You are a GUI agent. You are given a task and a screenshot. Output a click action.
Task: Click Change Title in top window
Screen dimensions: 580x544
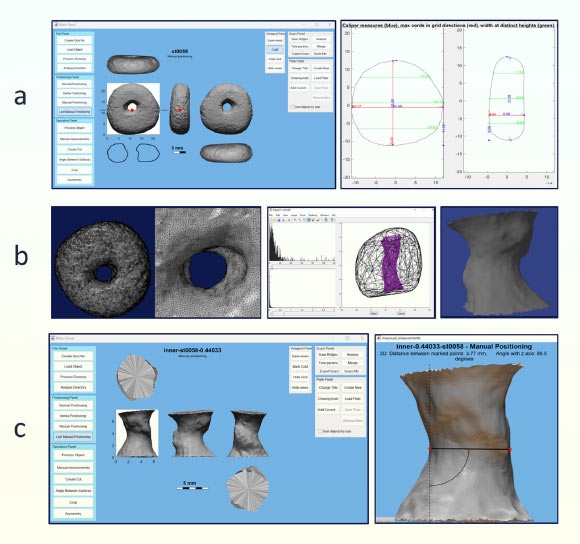click(x=299, y=68)
